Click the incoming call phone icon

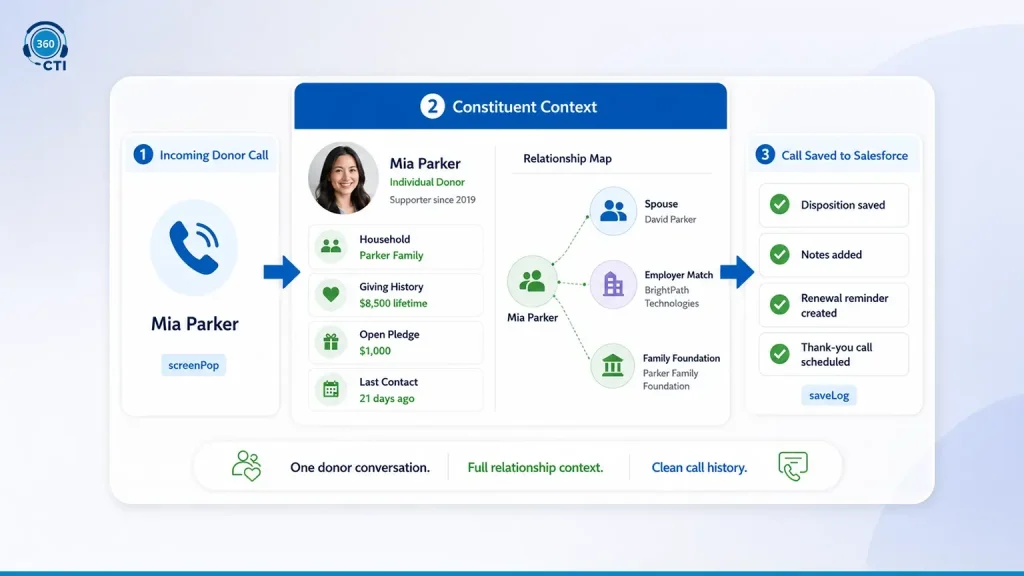pyautogui.click(x=194, y=248)
